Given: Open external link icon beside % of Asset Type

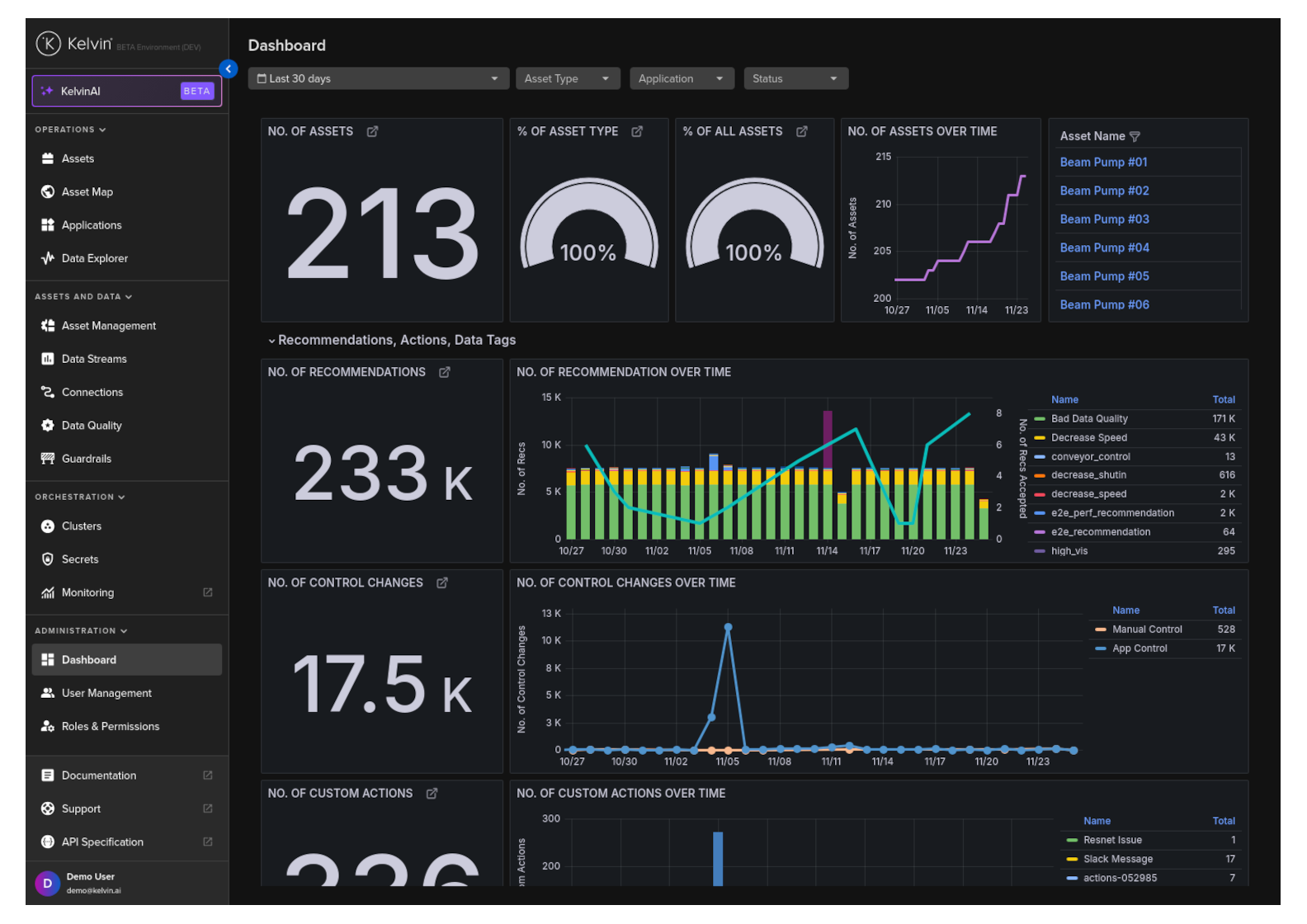Looking at the screenshot, I should (637, 131).
